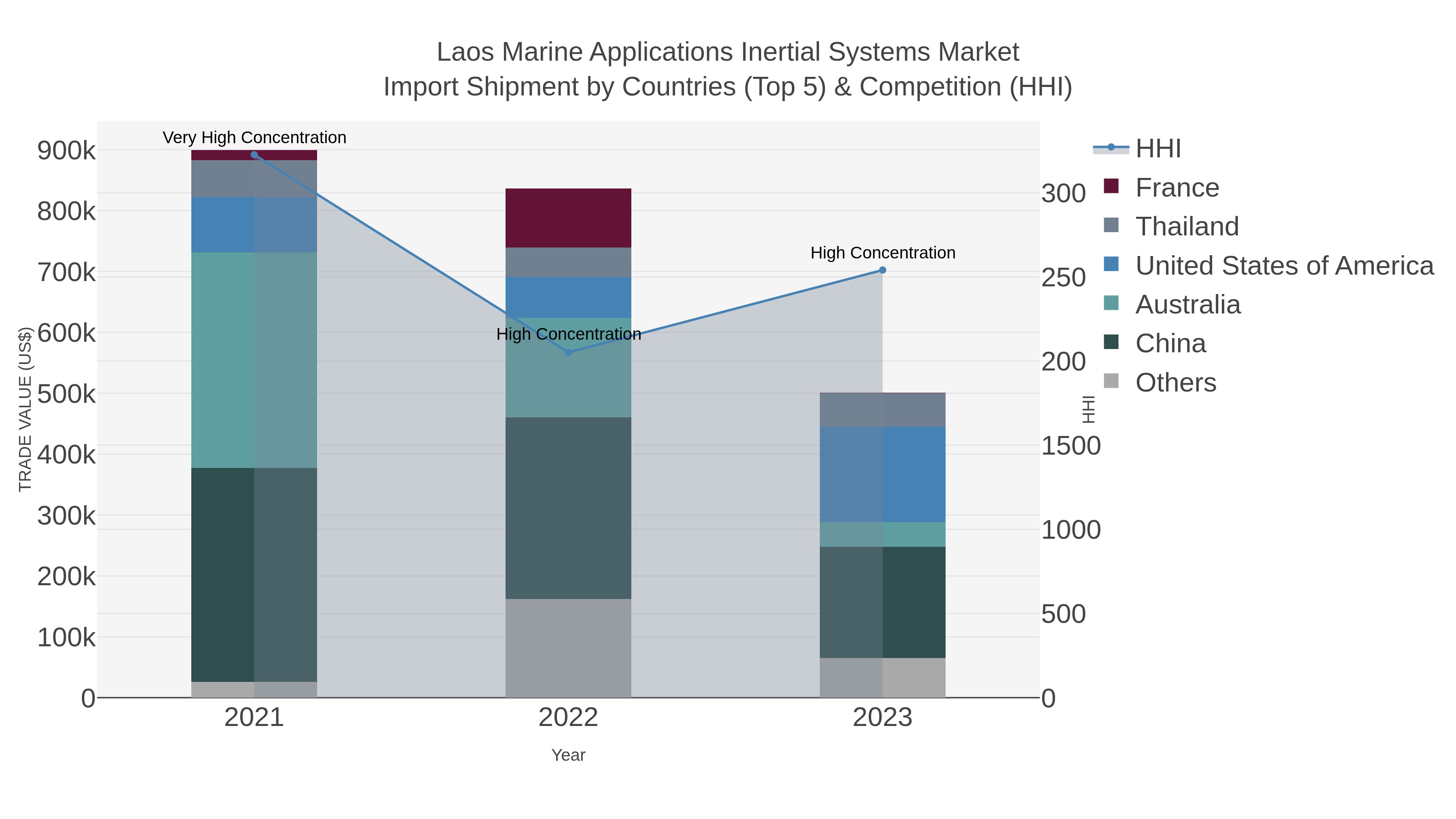The height and width of the screenshot is (819, 1456).
Task: Toggle the Australia legend entry
Action: 1172,304
